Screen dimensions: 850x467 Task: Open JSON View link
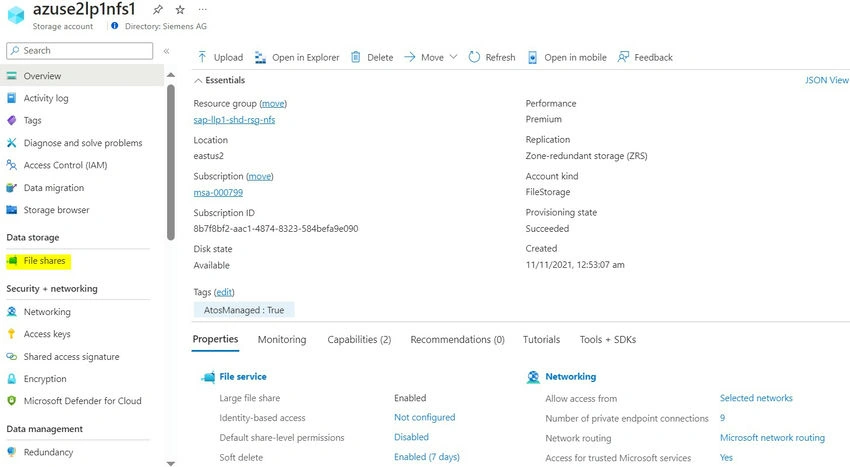coord(827,80)
